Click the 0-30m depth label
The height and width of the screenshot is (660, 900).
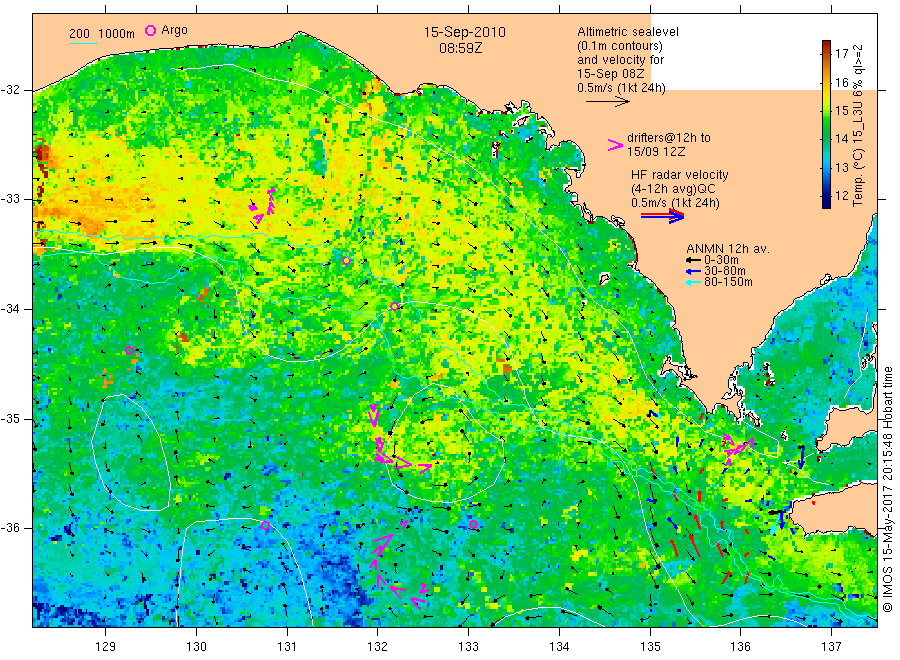coord(721,260)
